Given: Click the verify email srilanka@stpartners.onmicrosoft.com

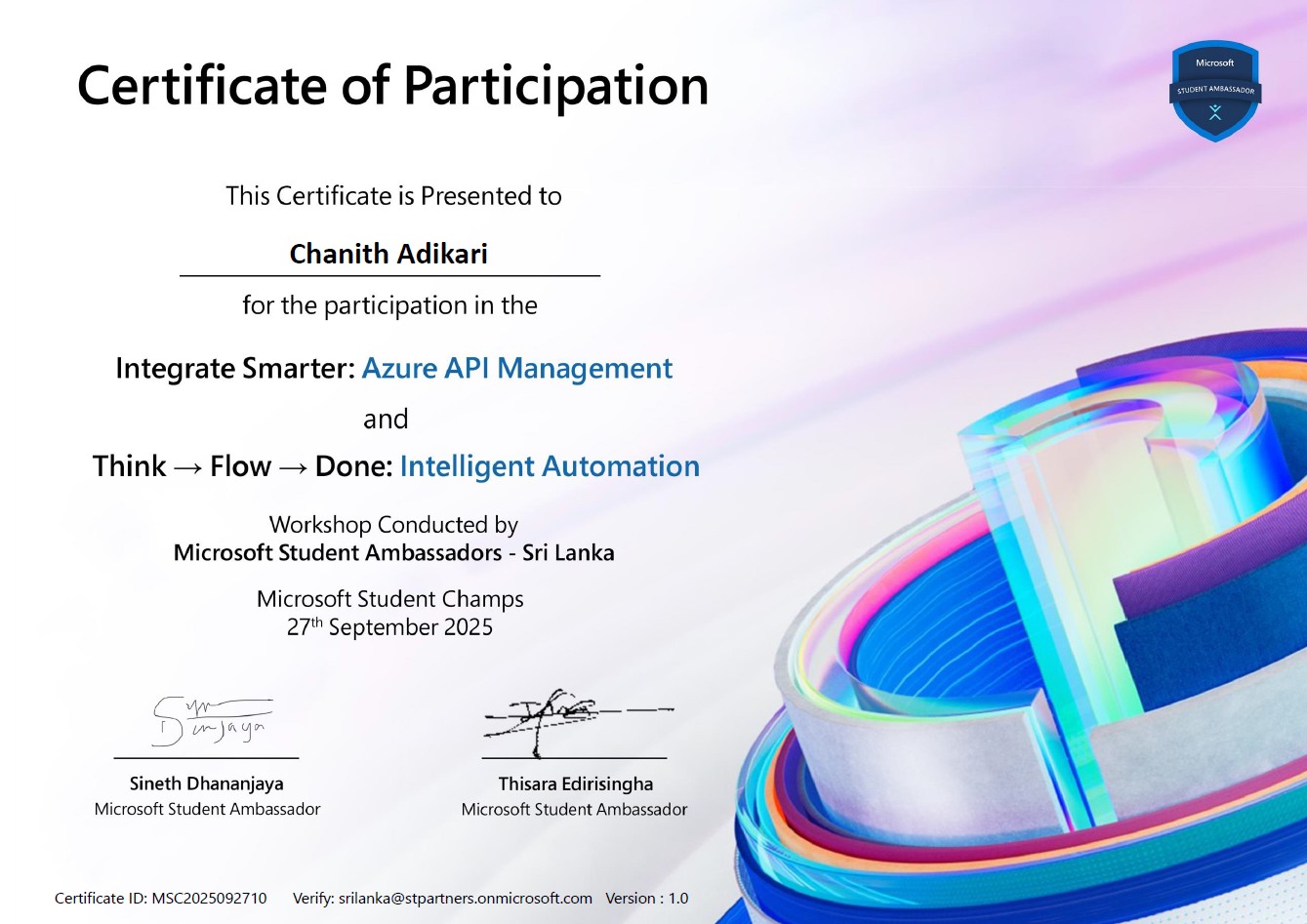Looking at the screenshot, I should 465,898.
